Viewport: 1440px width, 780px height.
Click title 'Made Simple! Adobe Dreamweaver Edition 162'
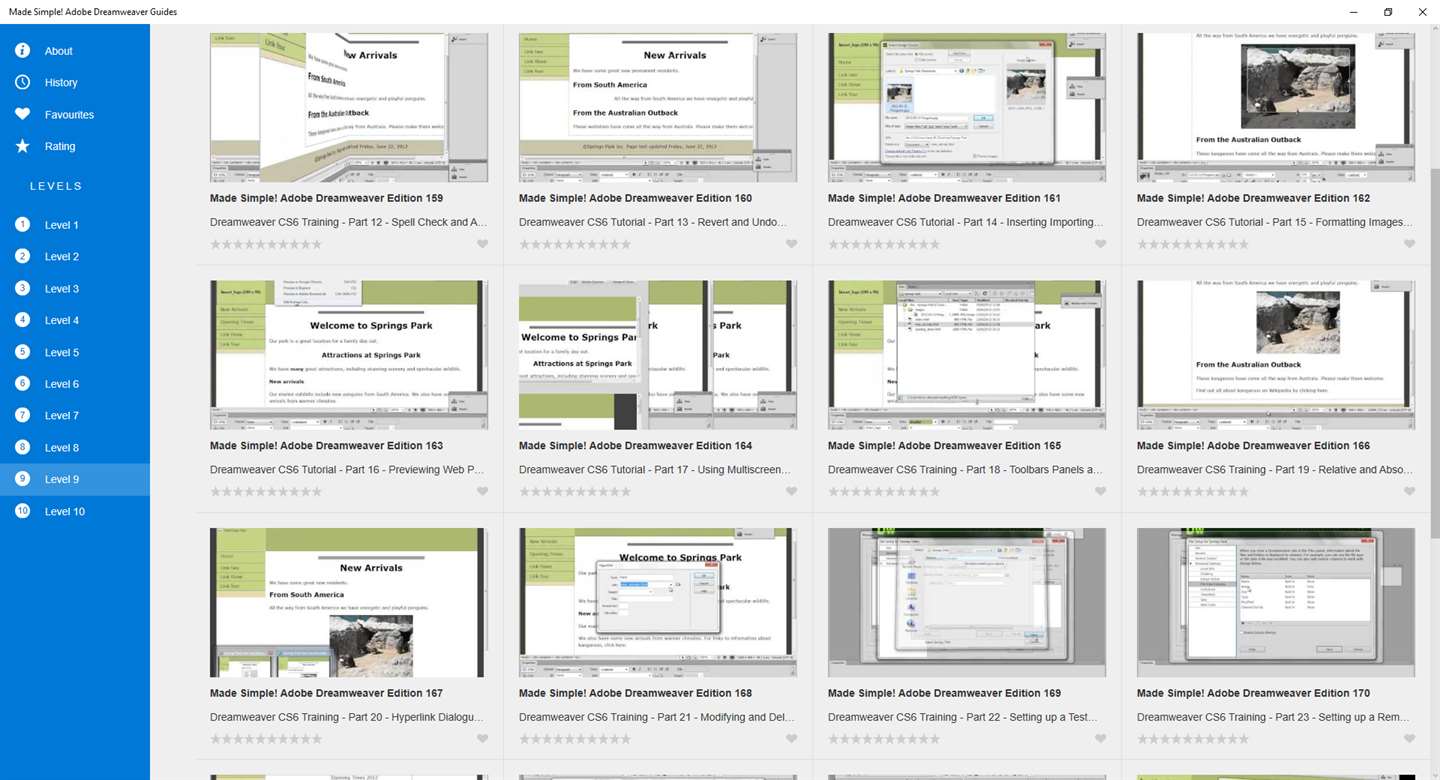tap(1253, 198)
